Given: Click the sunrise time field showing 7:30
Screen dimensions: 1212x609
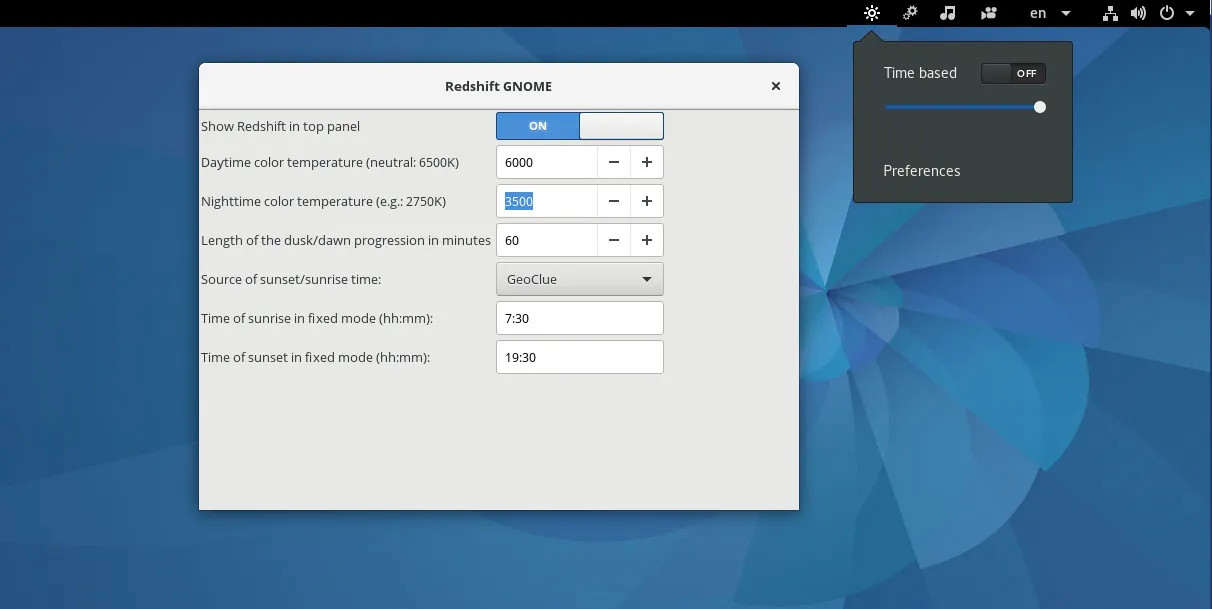Looking at the screenshot, I should click(x=579, y=318).
